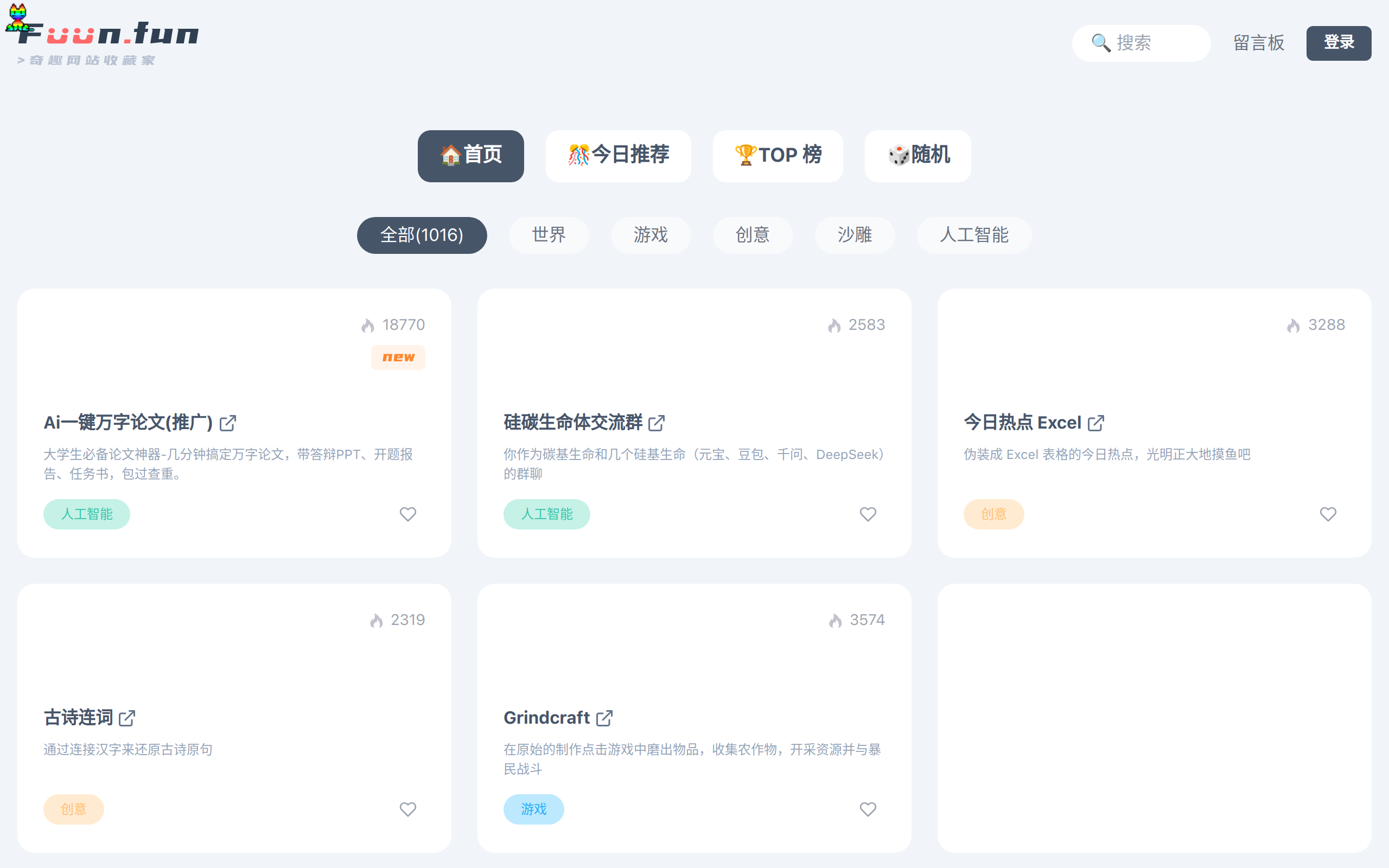Click popularity count 2583
The width and height of the screenshot is (1389, 868).
(866, 325)
